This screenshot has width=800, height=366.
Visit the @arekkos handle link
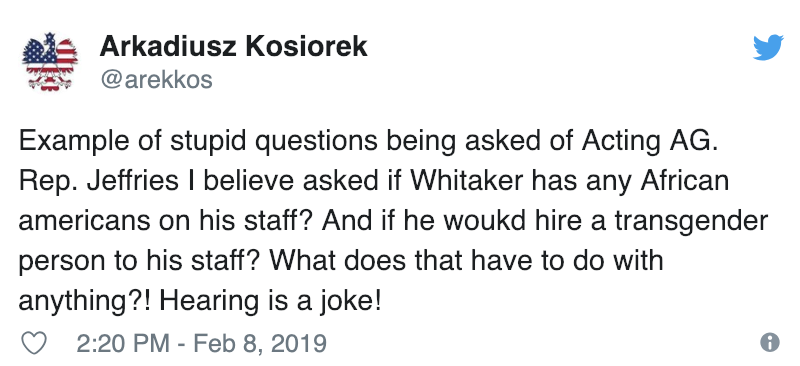tap(156, 80)
